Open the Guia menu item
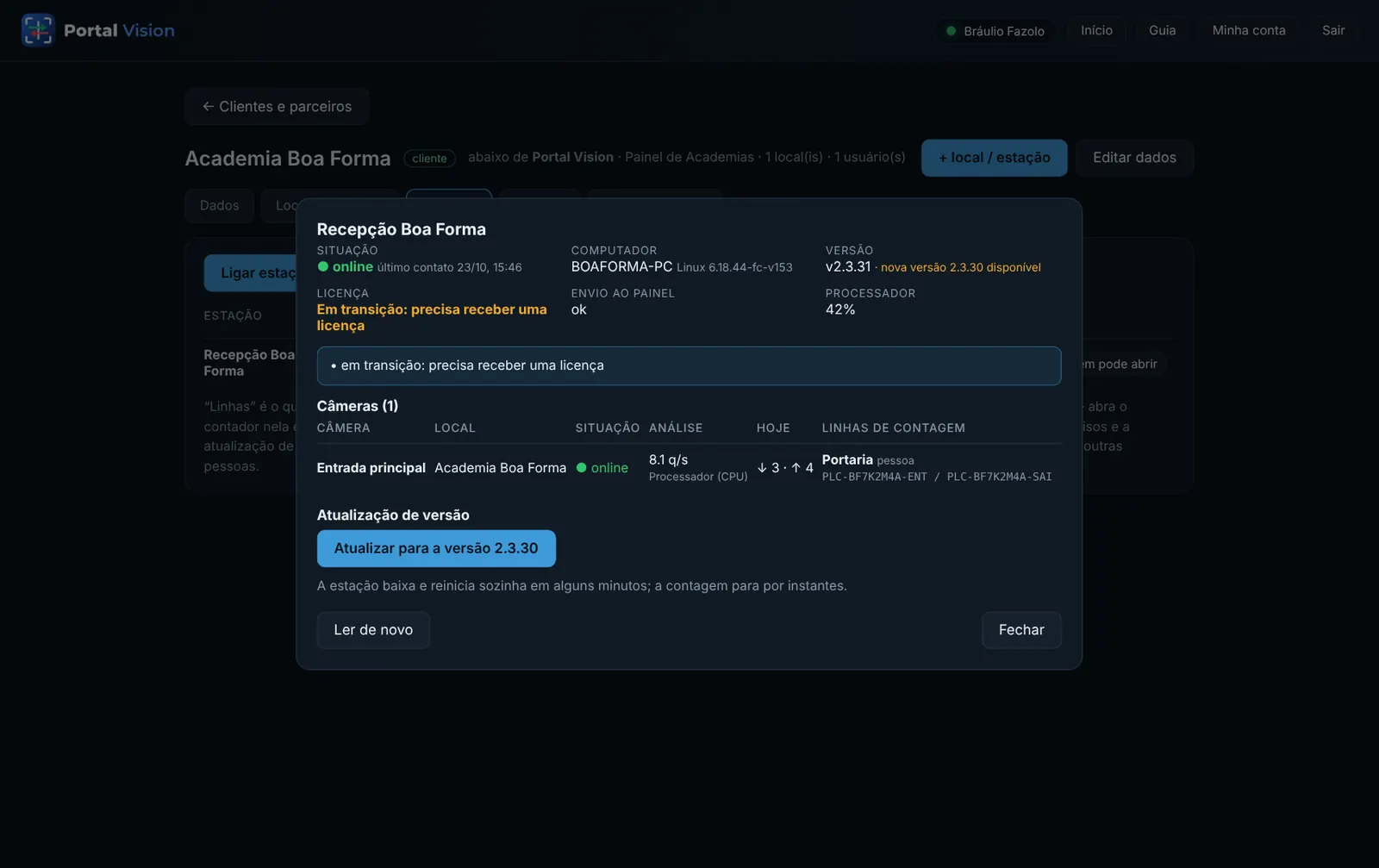The image size is (1379, 868). click(x=1162, y=30)
